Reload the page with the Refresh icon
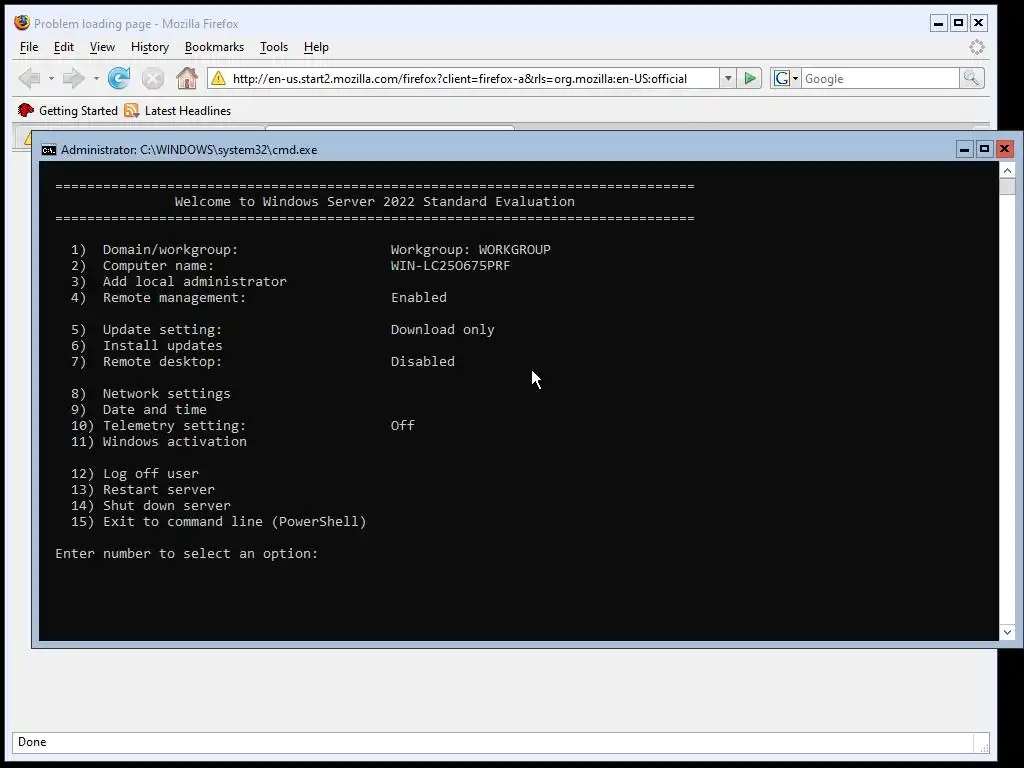The width and height of the screenshot is (1024, 768). 119,79
